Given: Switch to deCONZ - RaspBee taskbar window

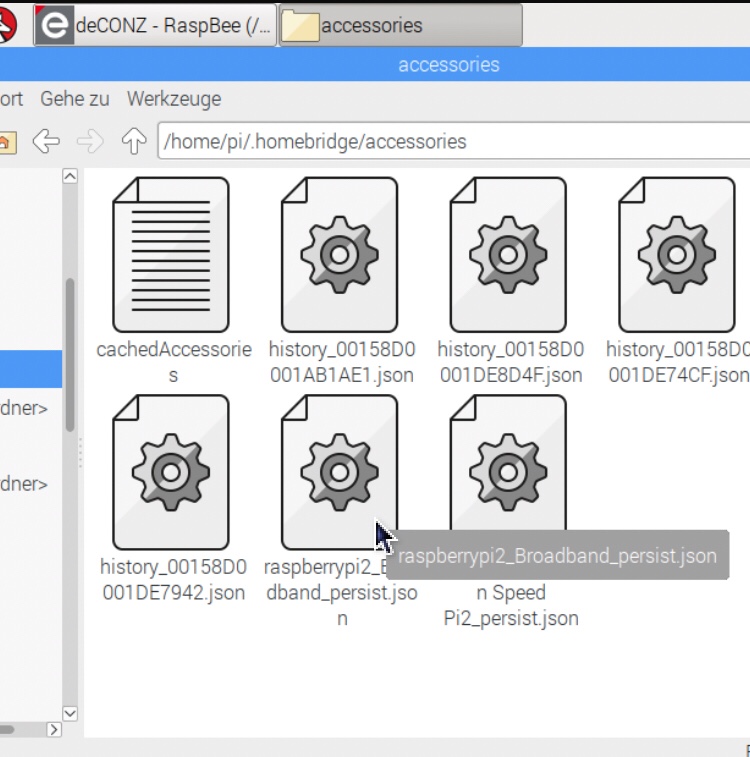Looking at the screenshot, I should point(155,26).
